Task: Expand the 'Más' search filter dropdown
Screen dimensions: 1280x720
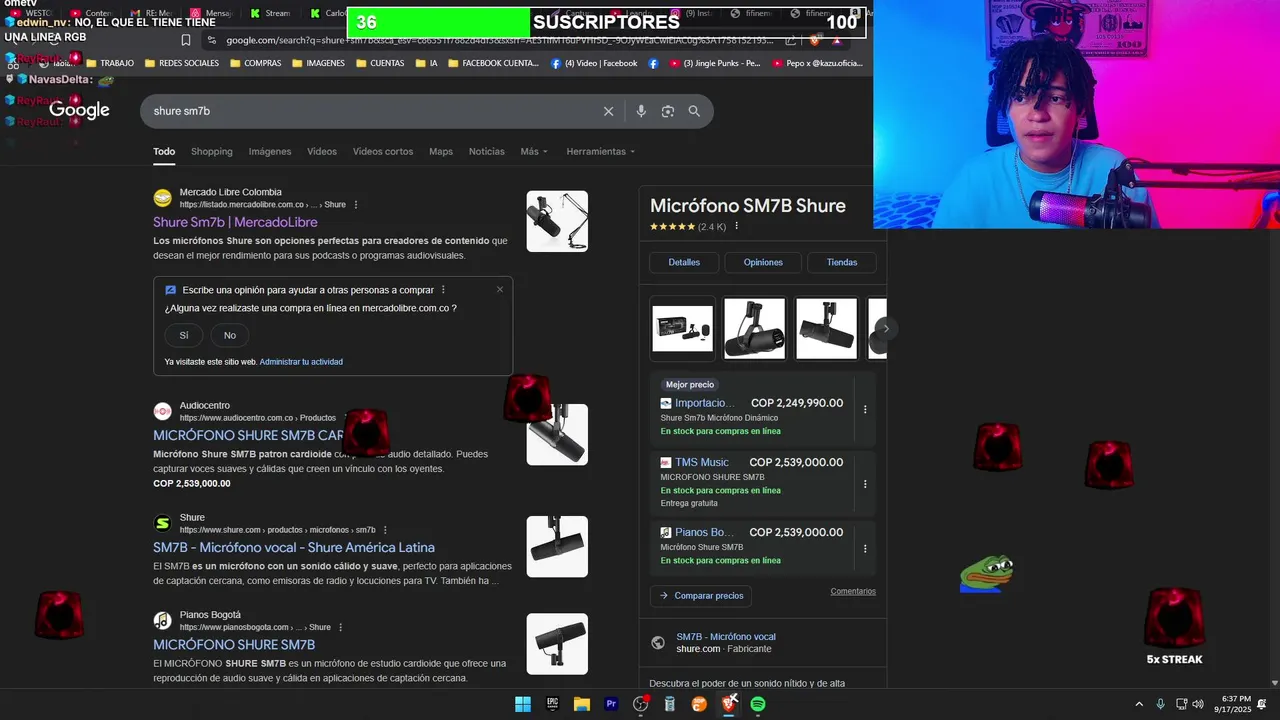Action: click(x=534, y=152)
